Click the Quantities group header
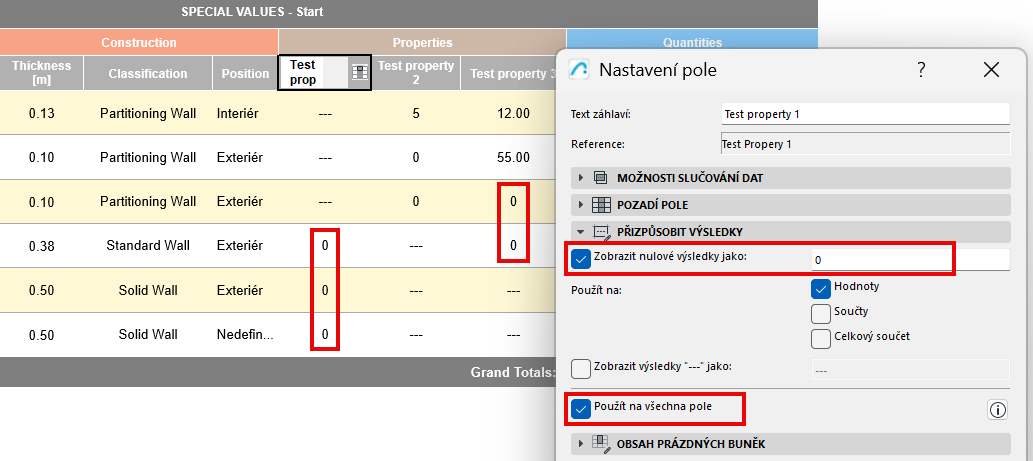 (692, 43)
